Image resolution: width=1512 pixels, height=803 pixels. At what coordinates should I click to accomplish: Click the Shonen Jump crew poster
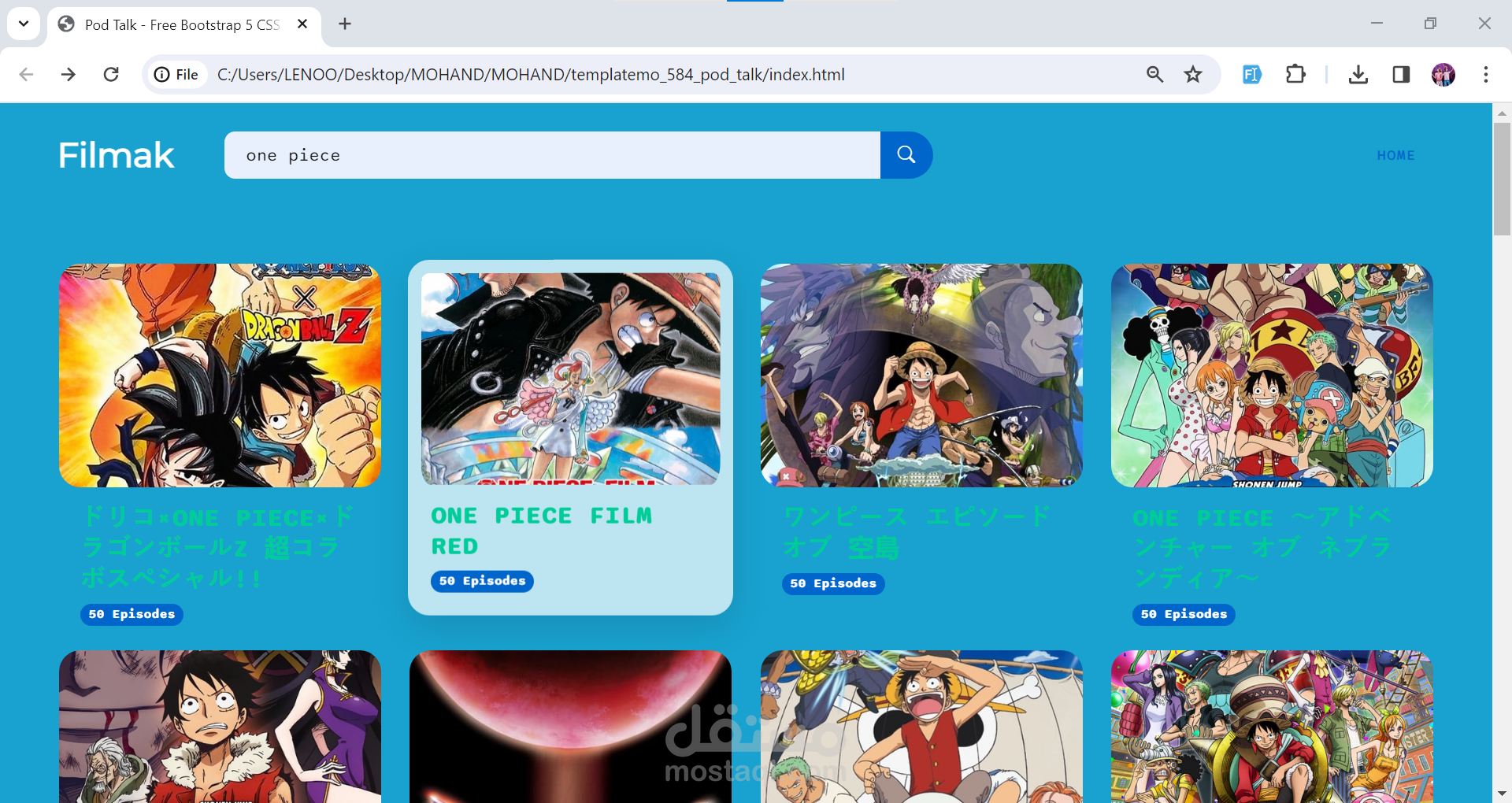(x=1272, y=376)
